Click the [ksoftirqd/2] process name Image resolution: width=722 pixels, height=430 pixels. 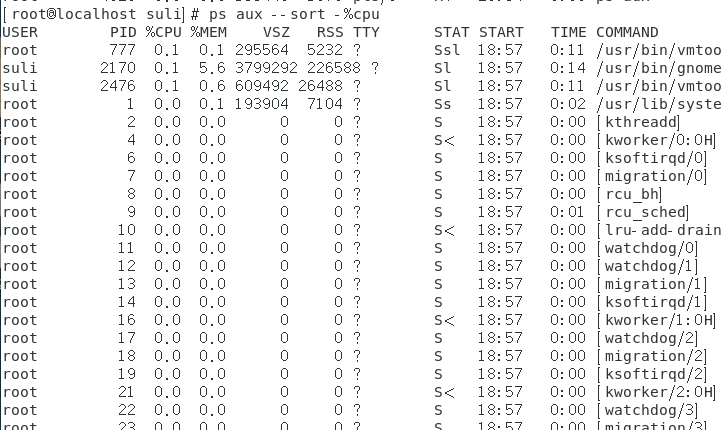[652, 373]
